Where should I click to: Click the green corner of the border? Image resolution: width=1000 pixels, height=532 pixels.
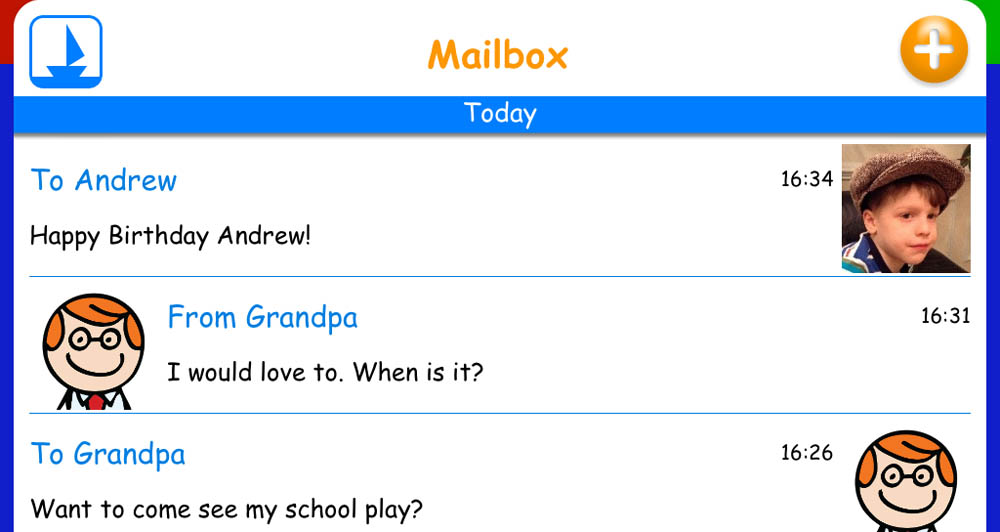pyautogui.click(x=993, y=31)
